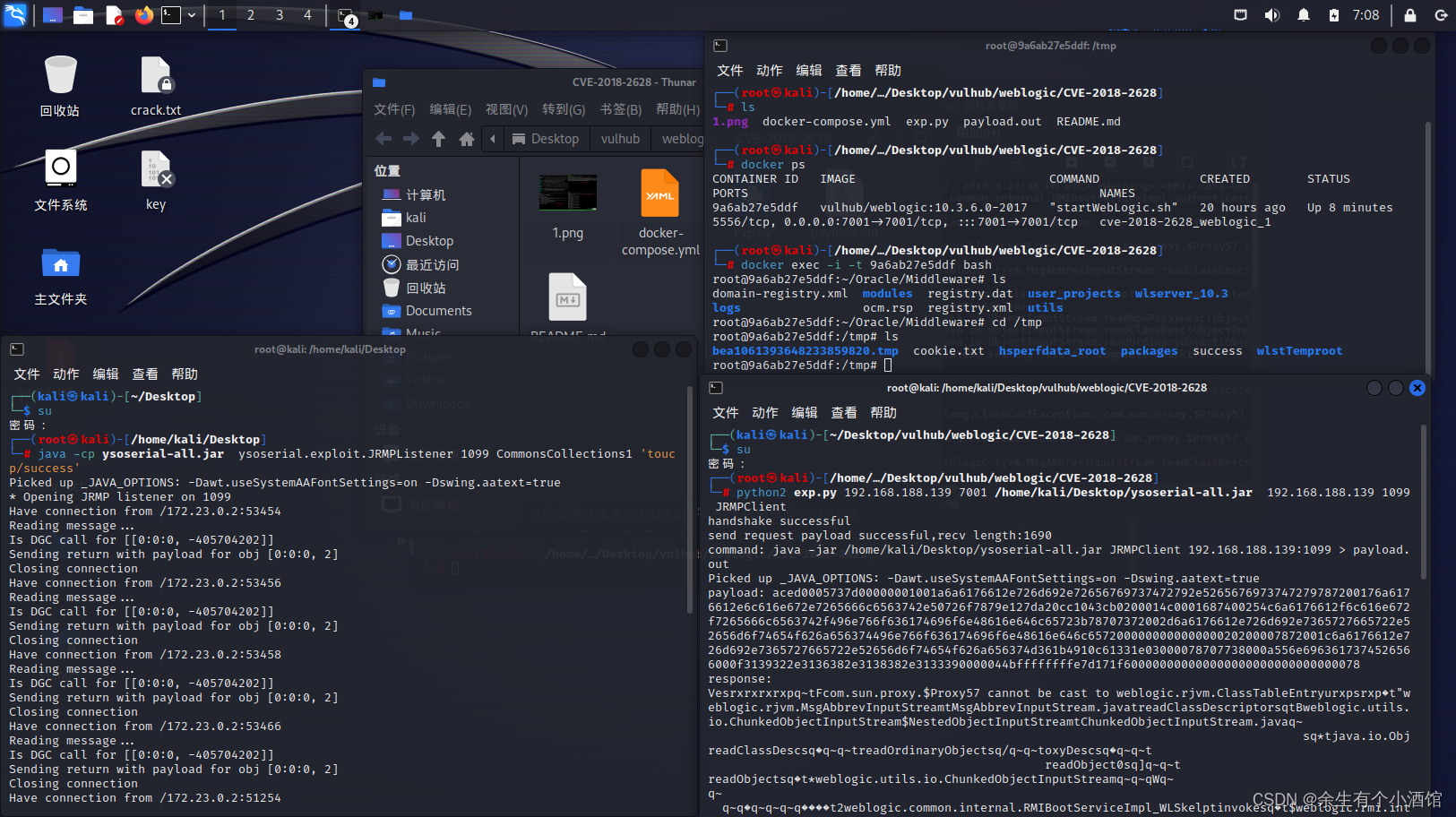Screen dimensions: 1456x817
Task: Open the network connection tray icon
Action: (x=1240, y=15)
